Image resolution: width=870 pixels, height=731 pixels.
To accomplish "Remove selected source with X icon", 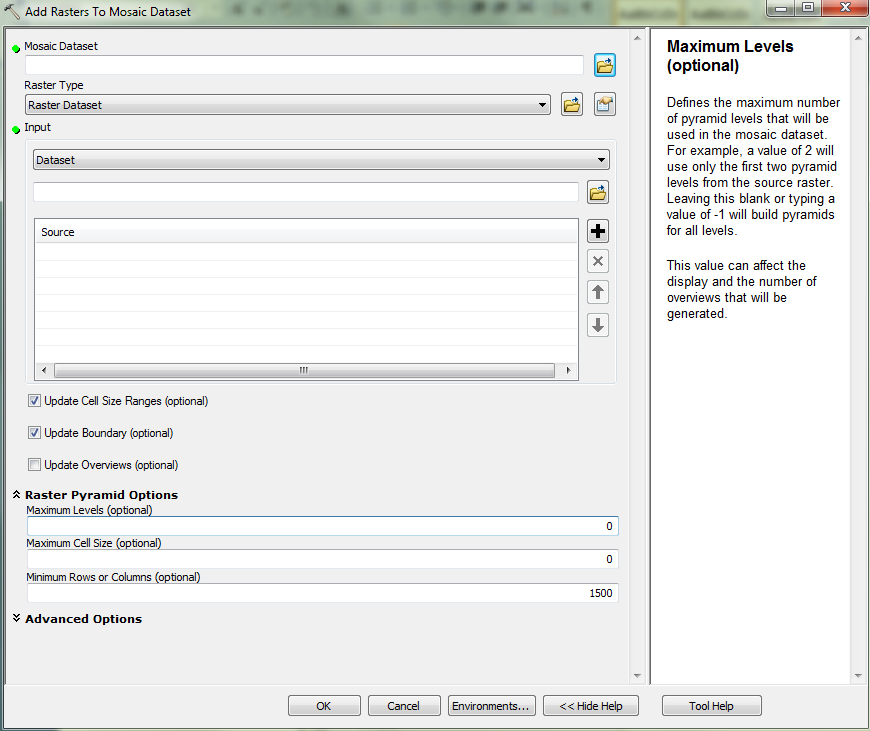I will tap(598, 261).
